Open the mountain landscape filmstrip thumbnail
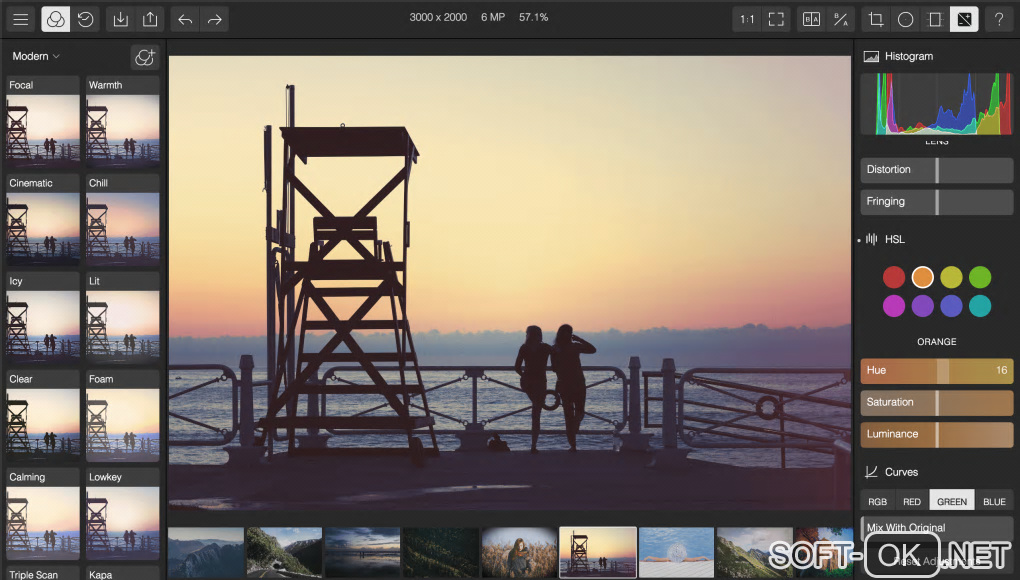This screenshot has width=1020, height=580. coord(206,552)
